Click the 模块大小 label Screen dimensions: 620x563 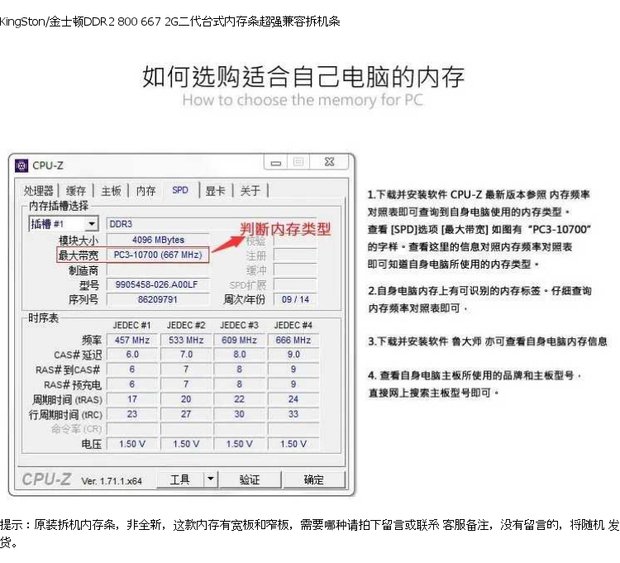(x=78, y=240)
